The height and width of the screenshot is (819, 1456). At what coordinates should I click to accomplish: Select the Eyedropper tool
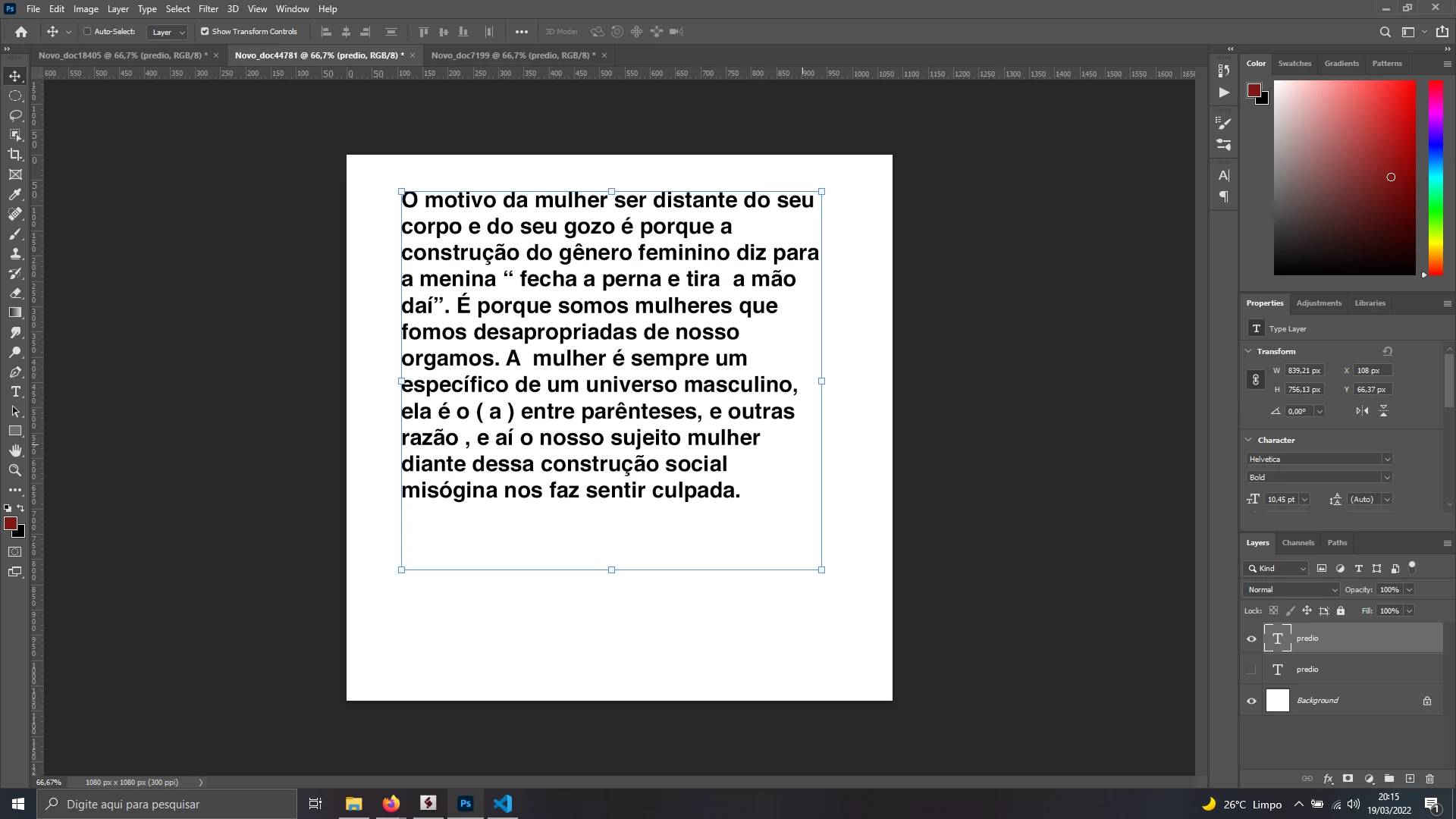pos(15,195)
